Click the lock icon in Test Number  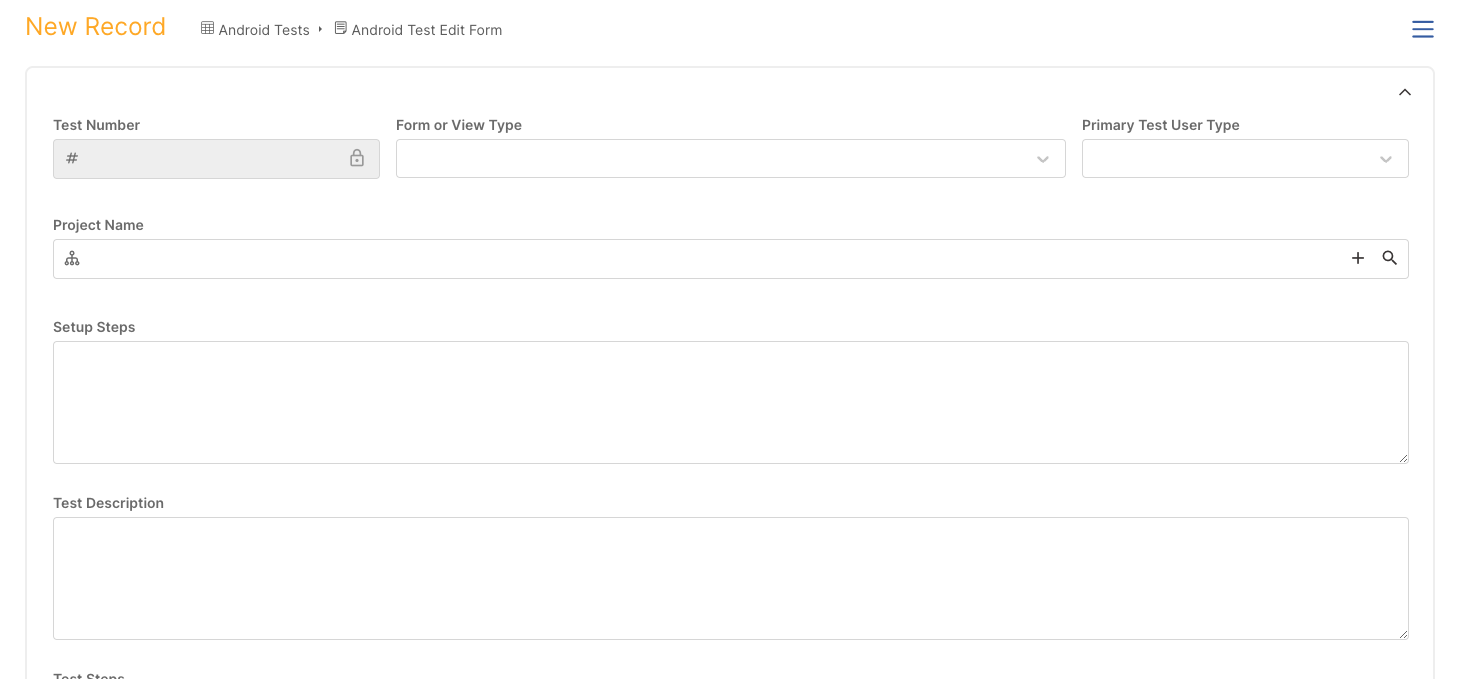pos(357,158)
